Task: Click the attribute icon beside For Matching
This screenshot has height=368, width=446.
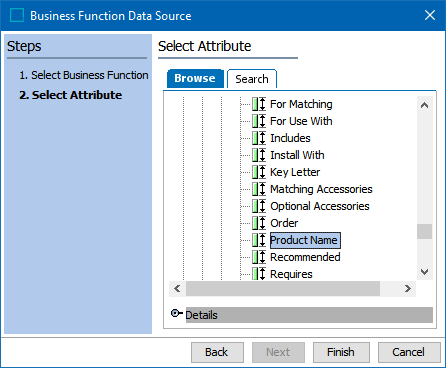Action: pyautogui.click(x=259, y=104)
